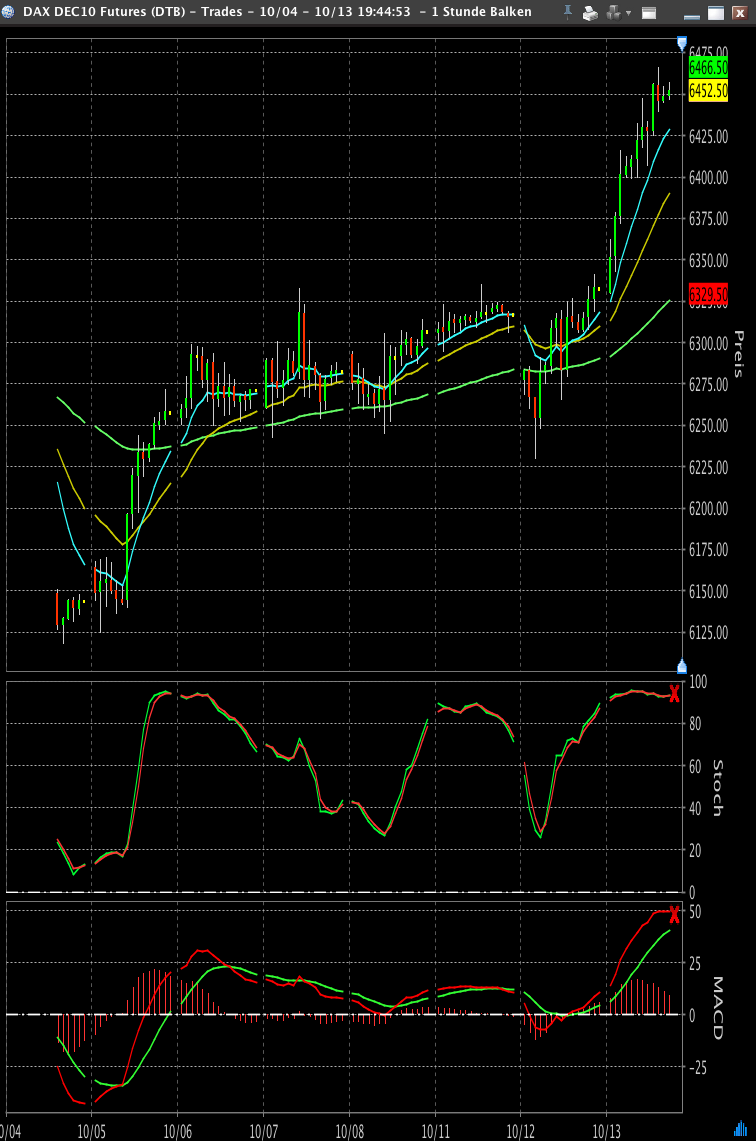Click the green 6466.50 price label
Screen dimensions: 756x1141
tap(708, 68)
